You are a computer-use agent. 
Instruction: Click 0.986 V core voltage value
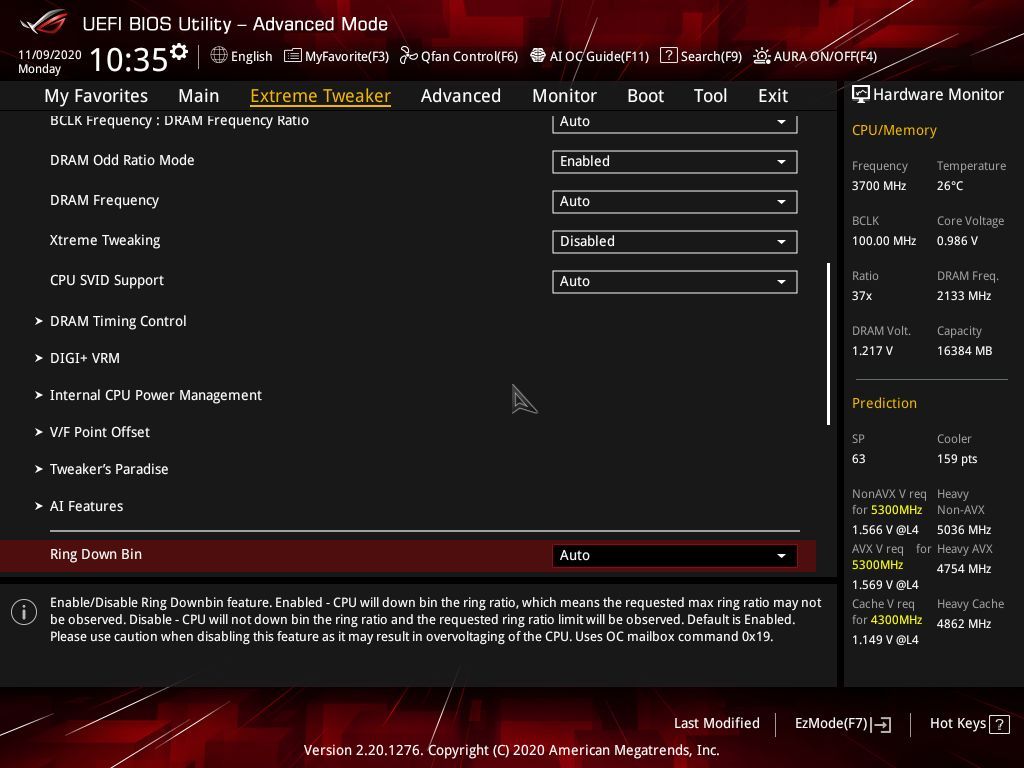pyautogui.click(x=957, y=241)
